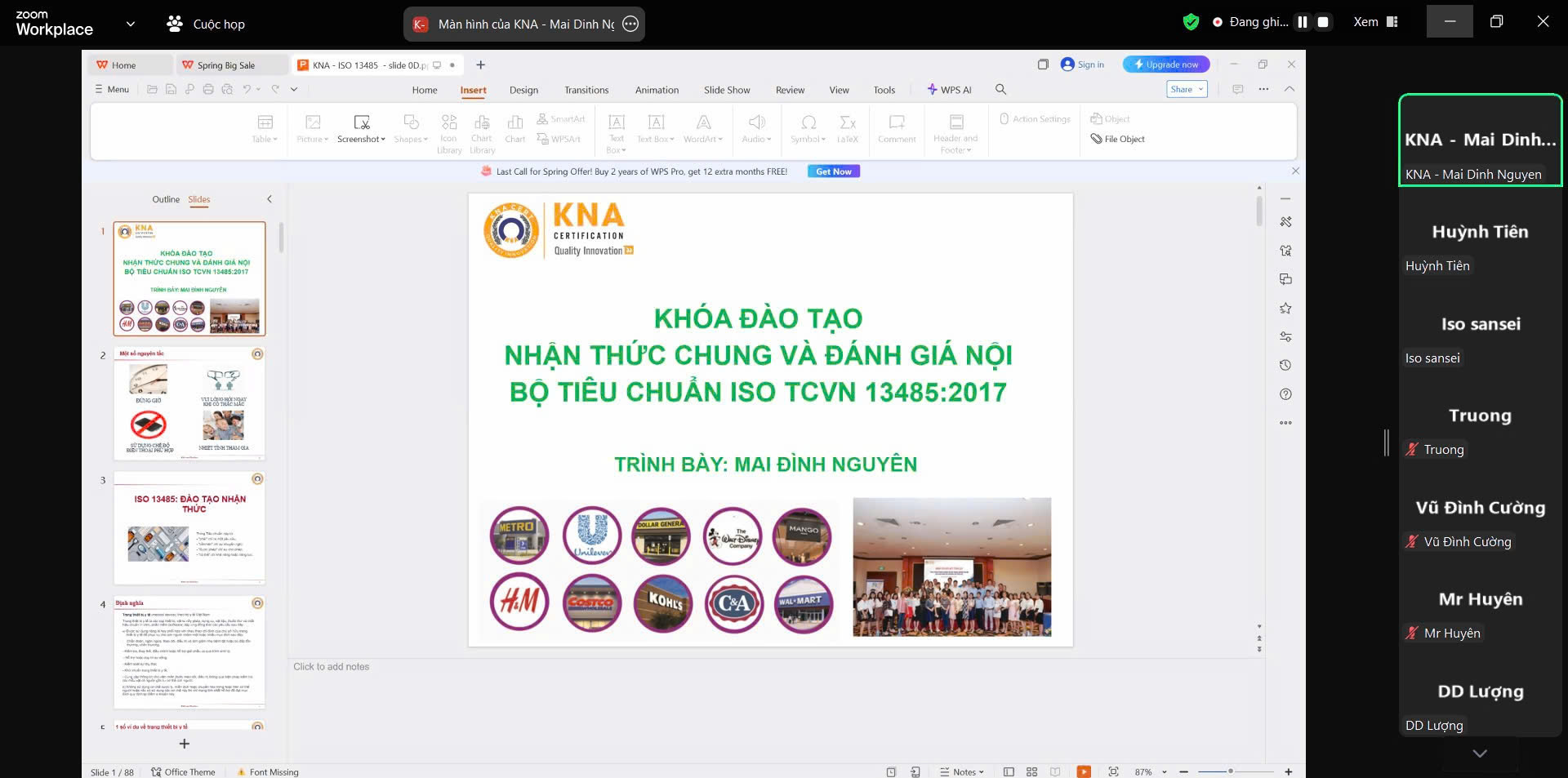Open share options next to Màn hình của KNA
The width and height of the screenshot is (1568, 778).
[630, 24]
